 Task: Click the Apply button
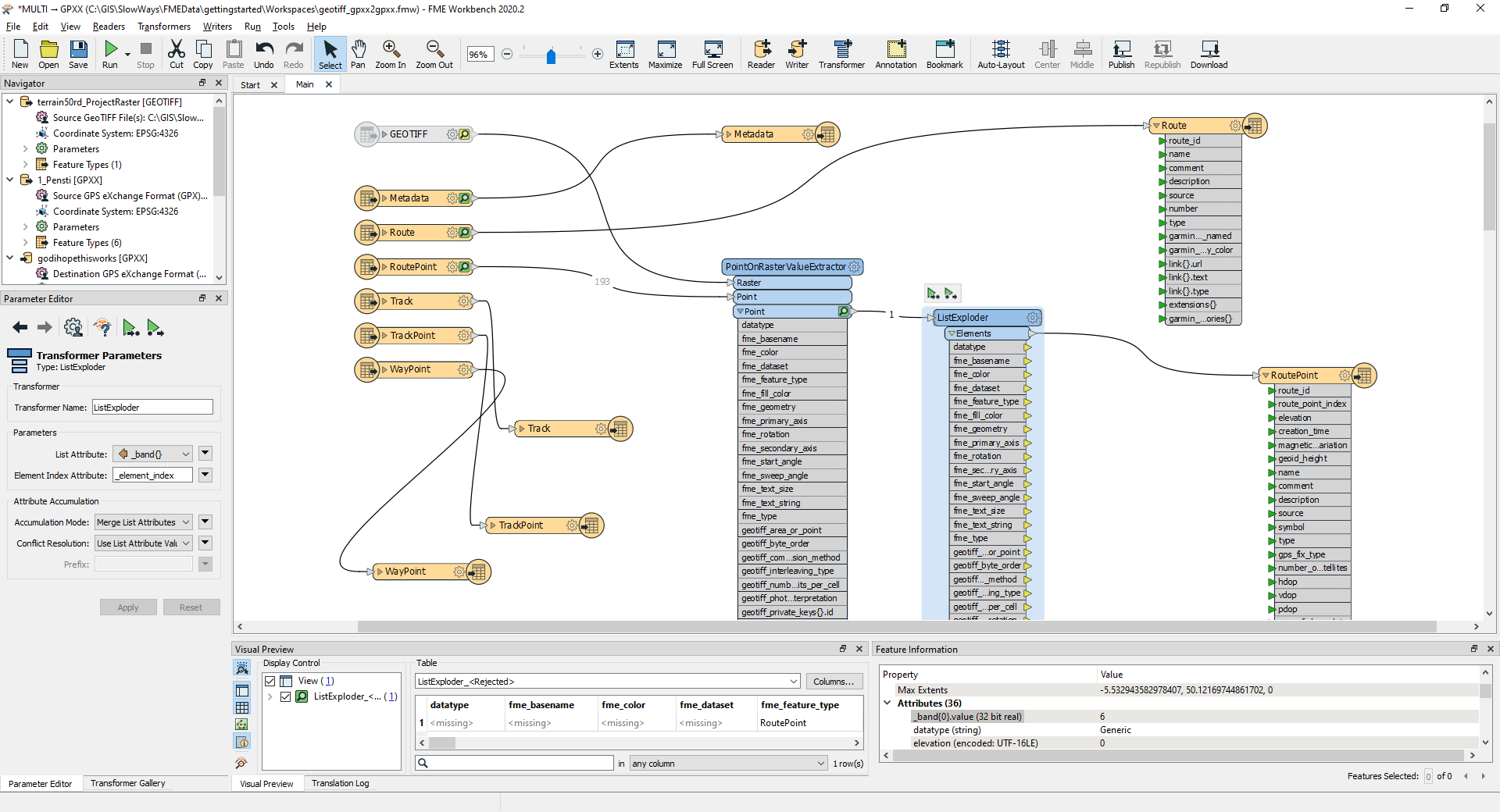pos(128,607)
